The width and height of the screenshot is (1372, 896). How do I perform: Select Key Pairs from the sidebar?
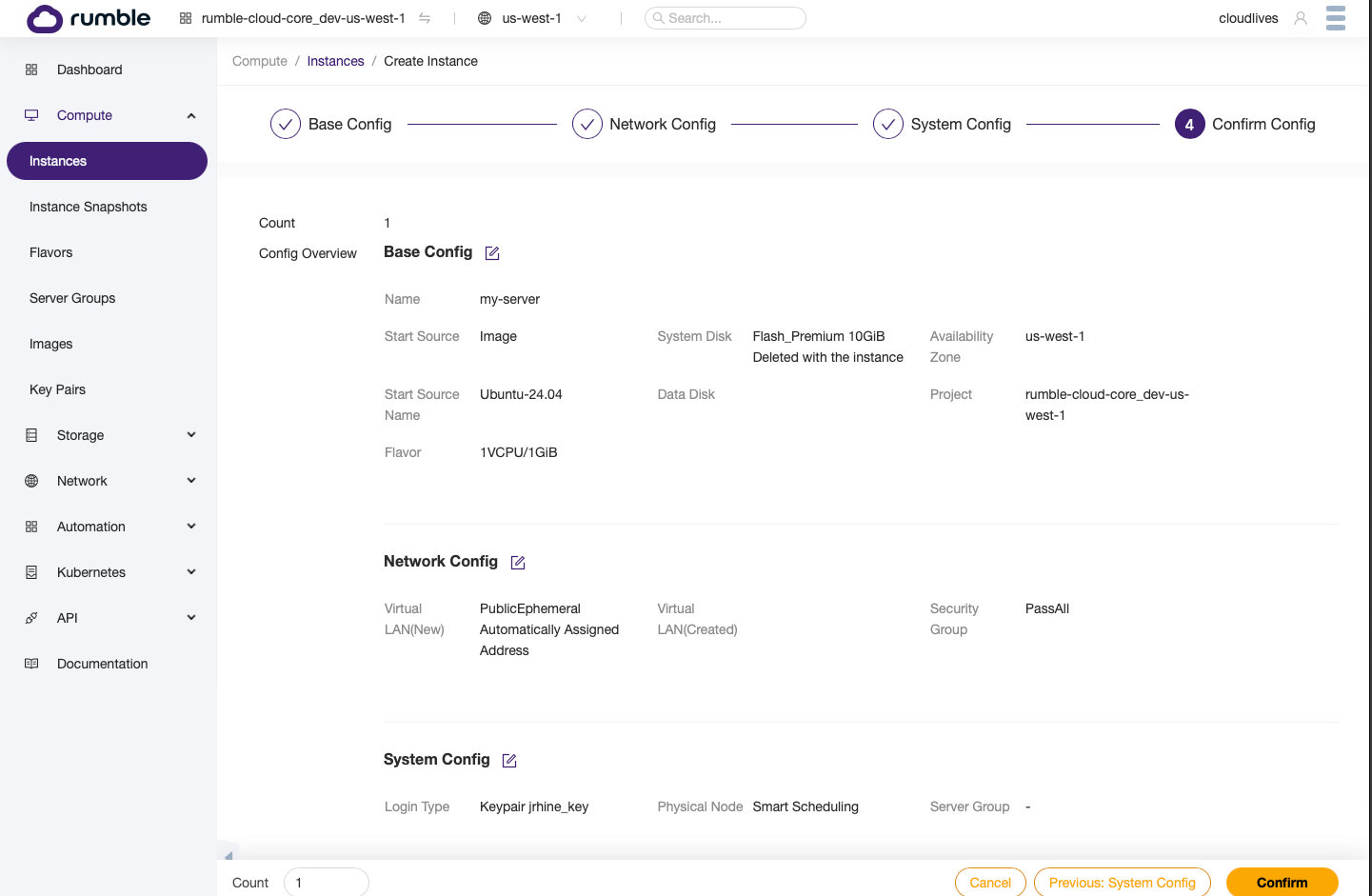point(58,389)
